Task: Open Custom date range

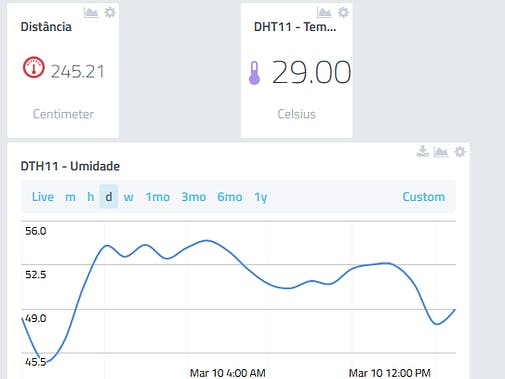Action: tap(424, 197)
